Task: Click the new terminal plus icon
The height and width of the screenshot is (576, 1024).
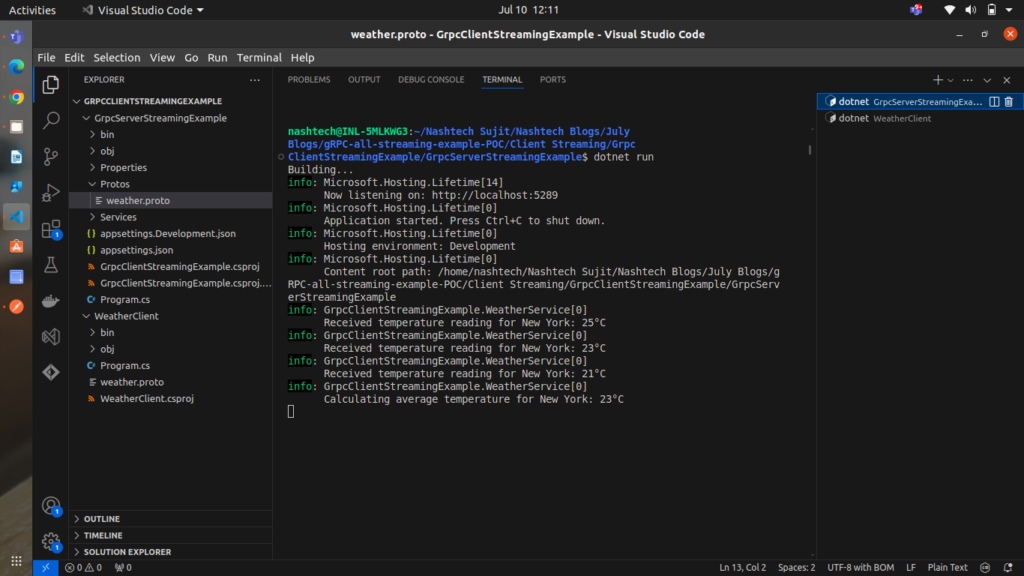Action: pyautogui.click(x=937, y=80)
